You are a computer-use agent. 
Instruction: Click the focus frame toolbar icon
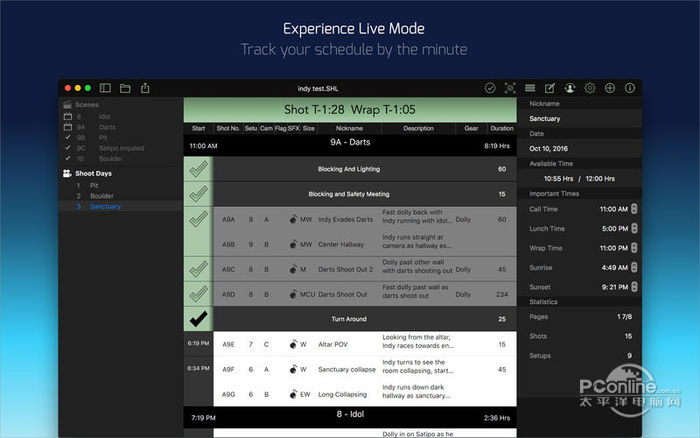pos(510,88)
